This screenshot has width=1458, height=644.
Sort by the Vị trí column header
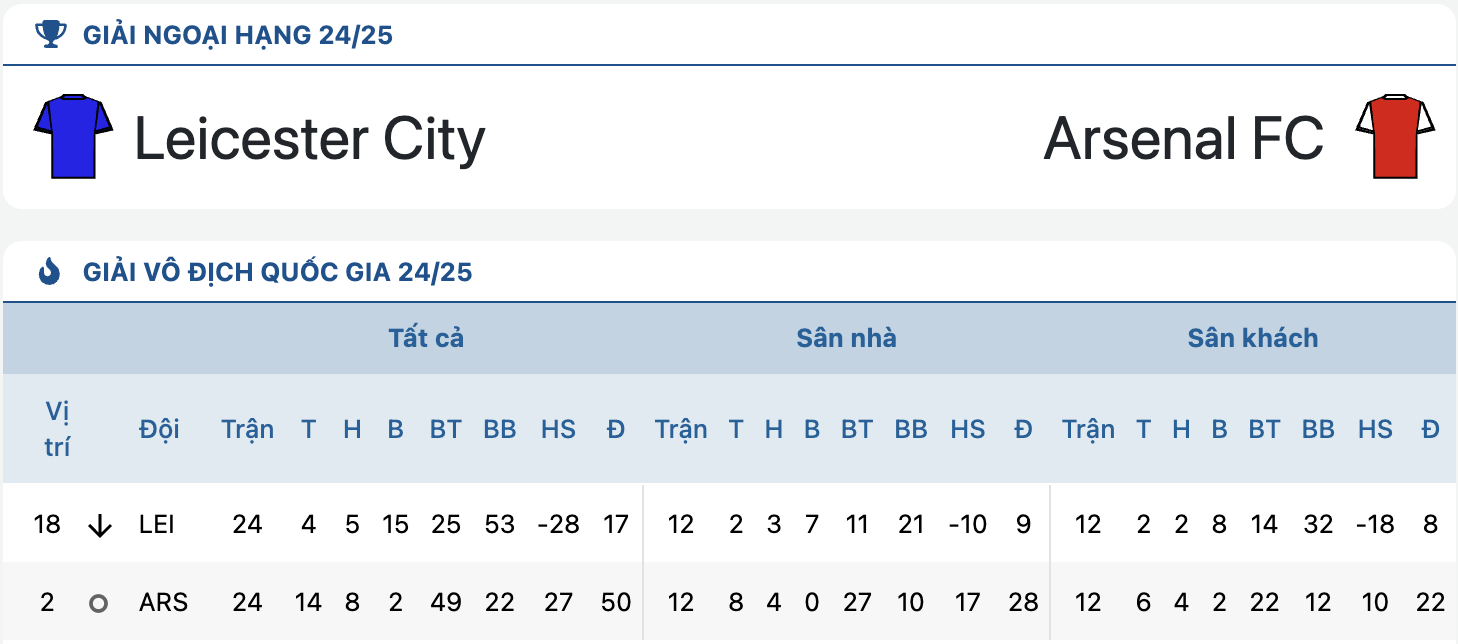point(58,429)
